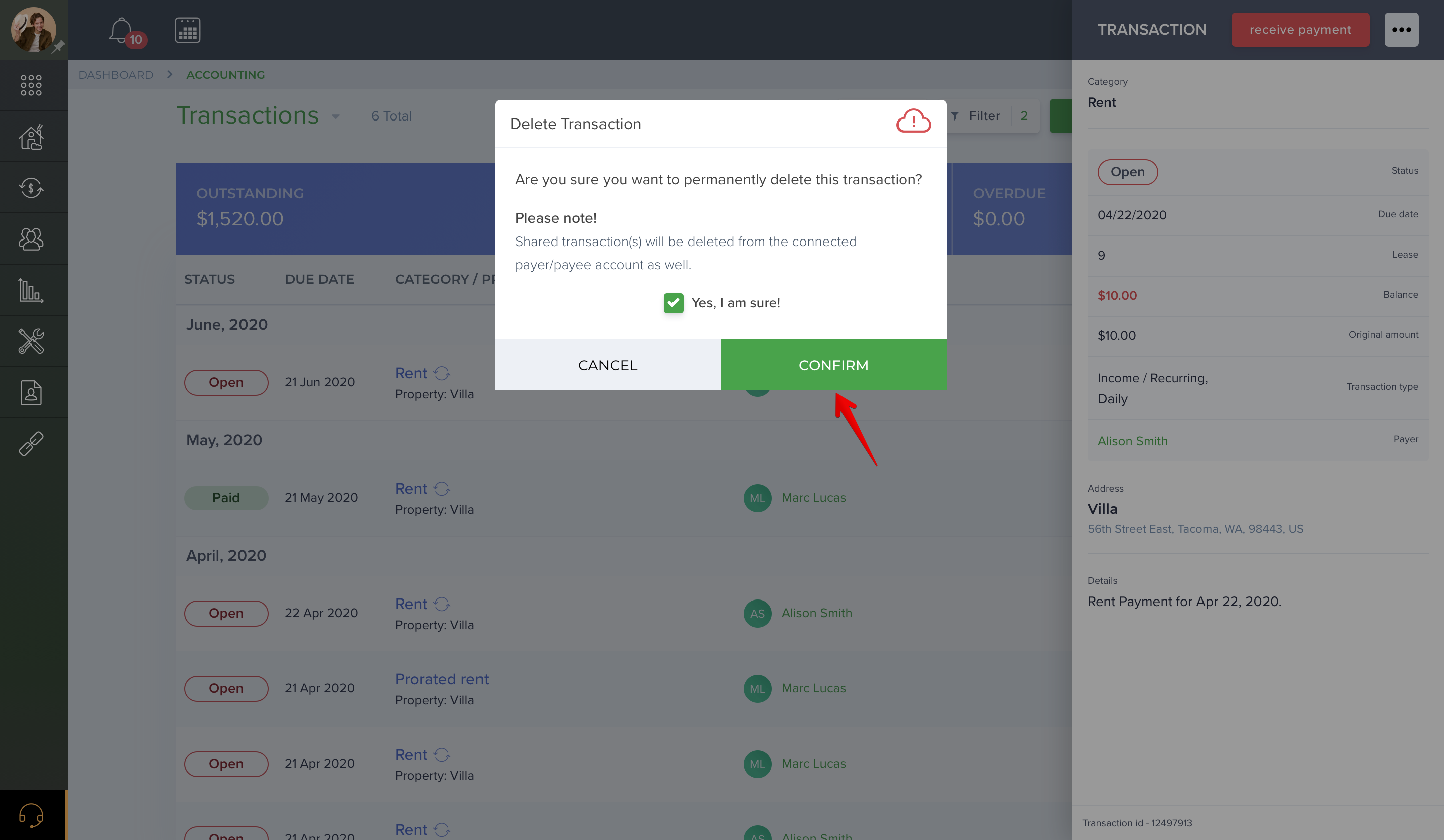Click 'Transaction id - 12497913' text
The width and height of the screenshot is (1444, 840).
(x=1137, y=823)
